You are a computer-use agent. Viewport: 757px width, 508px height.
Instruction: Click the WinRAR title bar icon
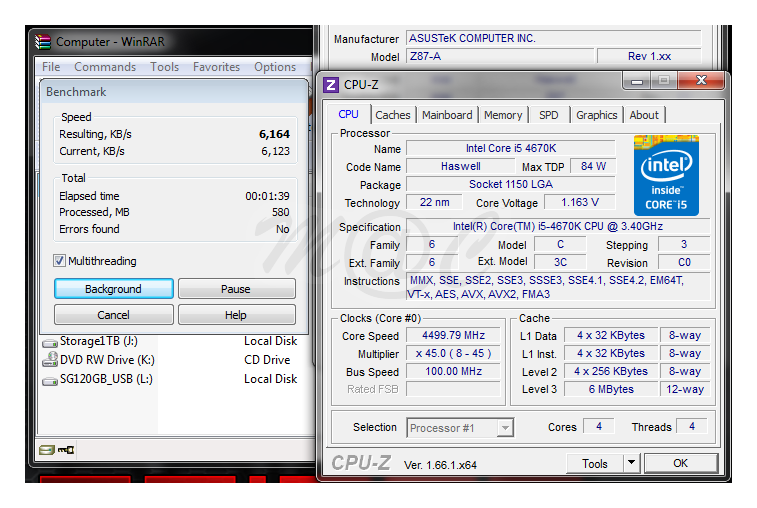point(43,42)
